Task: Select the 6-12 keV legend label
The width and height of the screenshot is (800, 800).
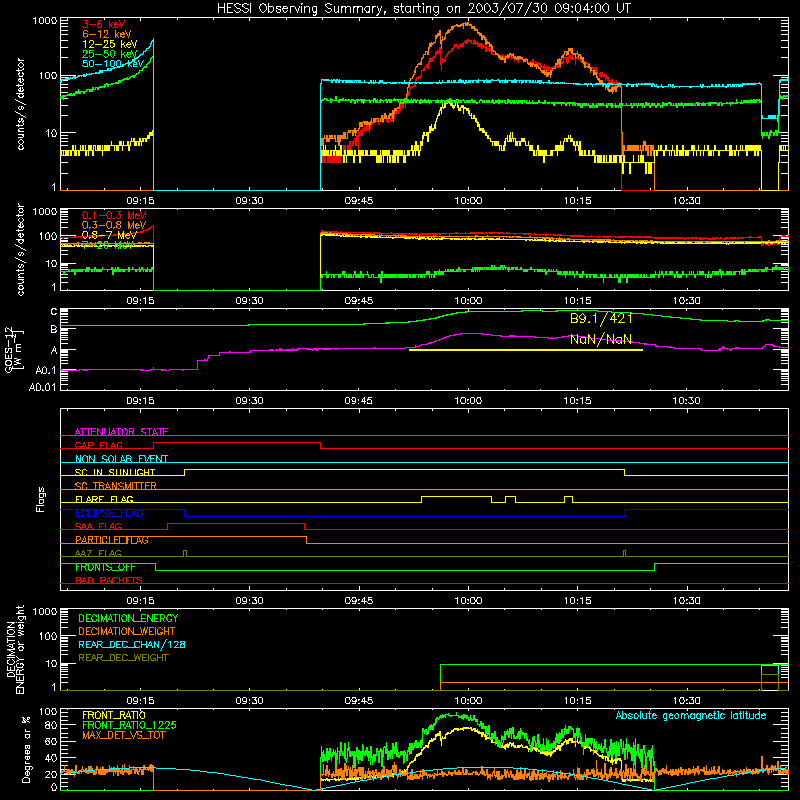Action: point(107,34)
